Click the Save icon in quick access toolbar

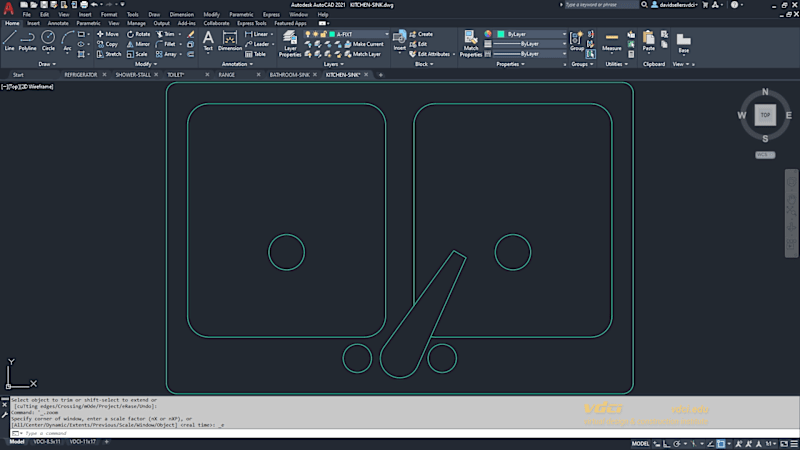click(44, 5)
